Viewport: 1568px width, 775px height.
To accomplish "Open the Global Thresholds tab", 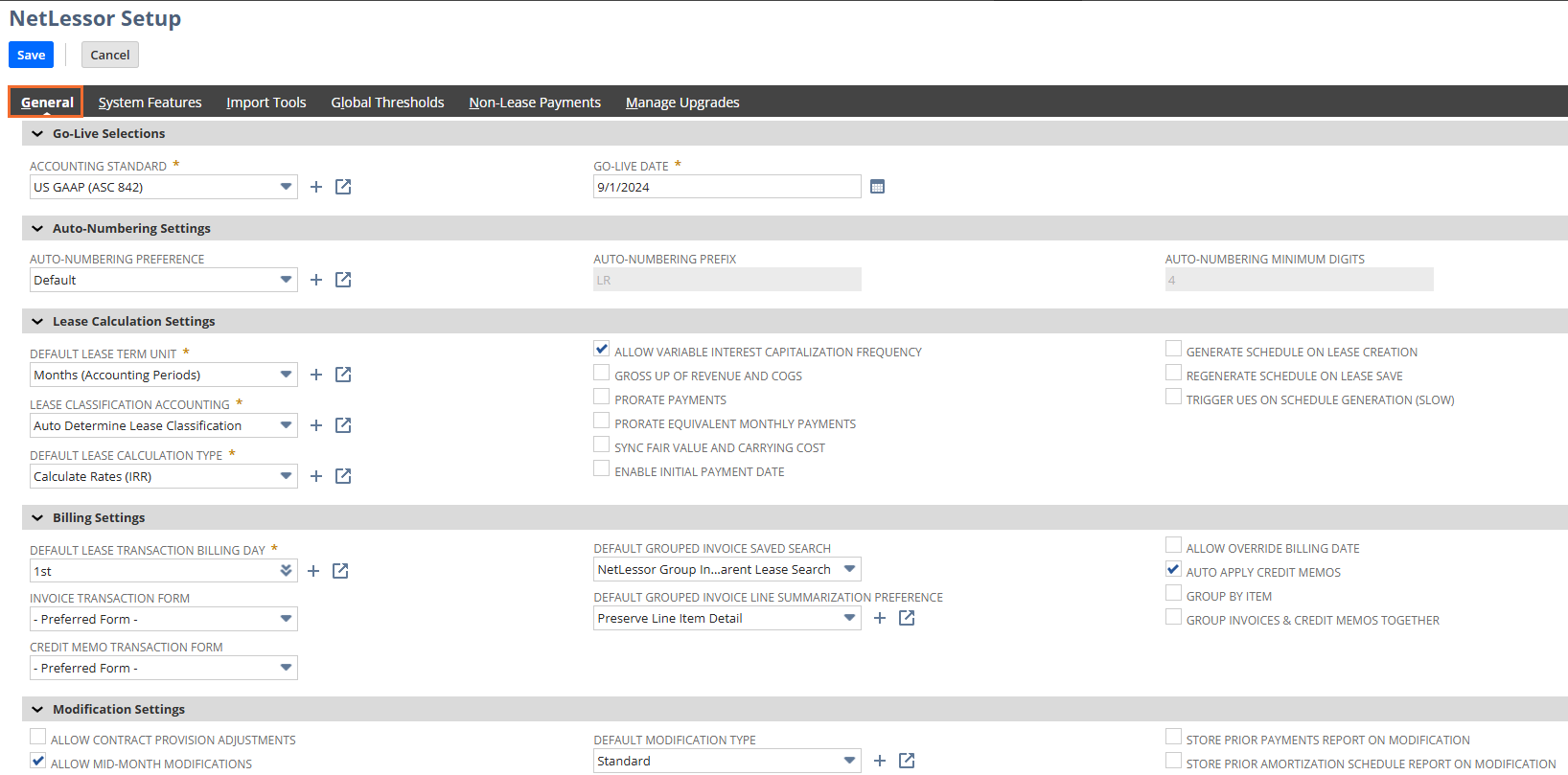I will 388,103.
